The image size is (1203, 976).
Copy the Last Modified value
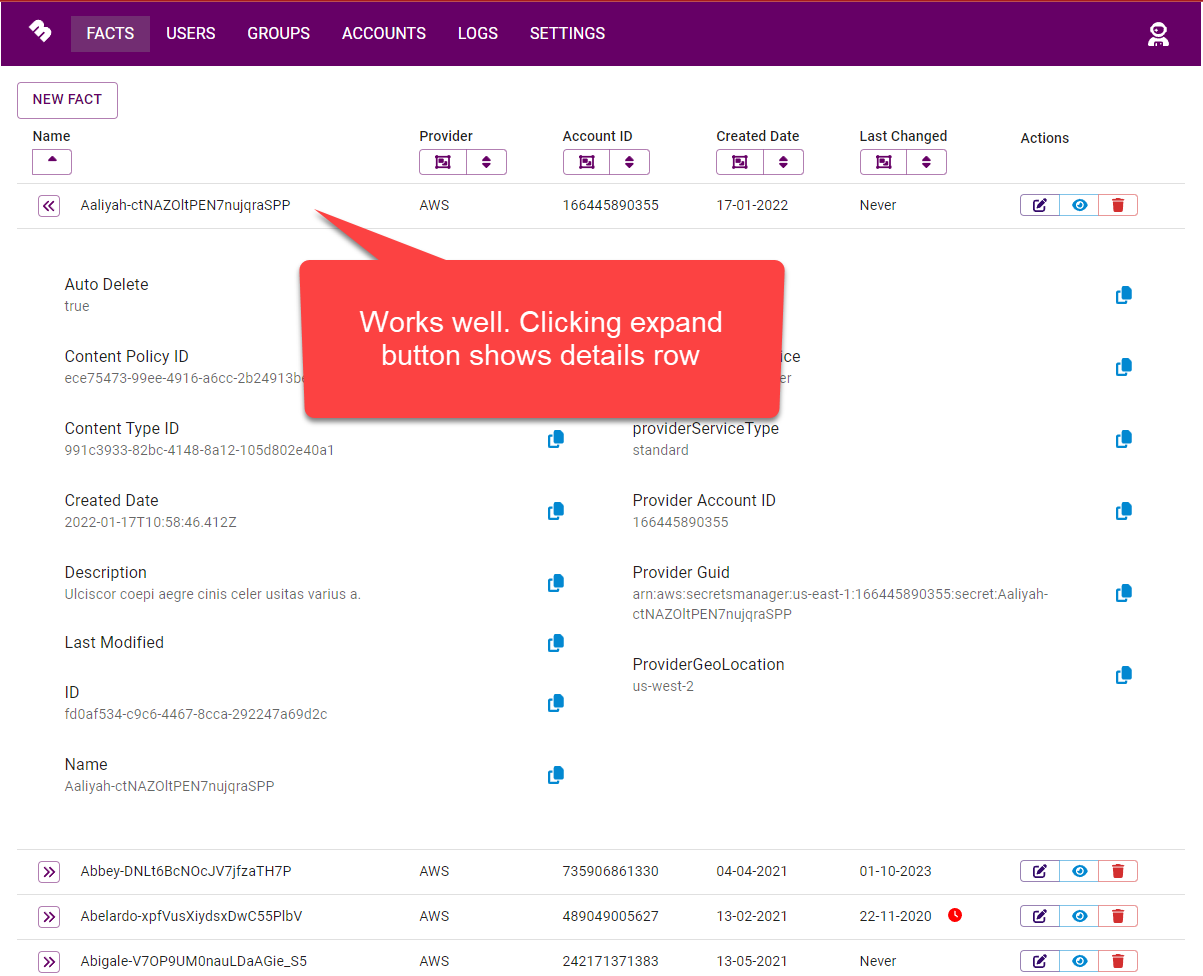pyautogui.click(x=556, y=643)
